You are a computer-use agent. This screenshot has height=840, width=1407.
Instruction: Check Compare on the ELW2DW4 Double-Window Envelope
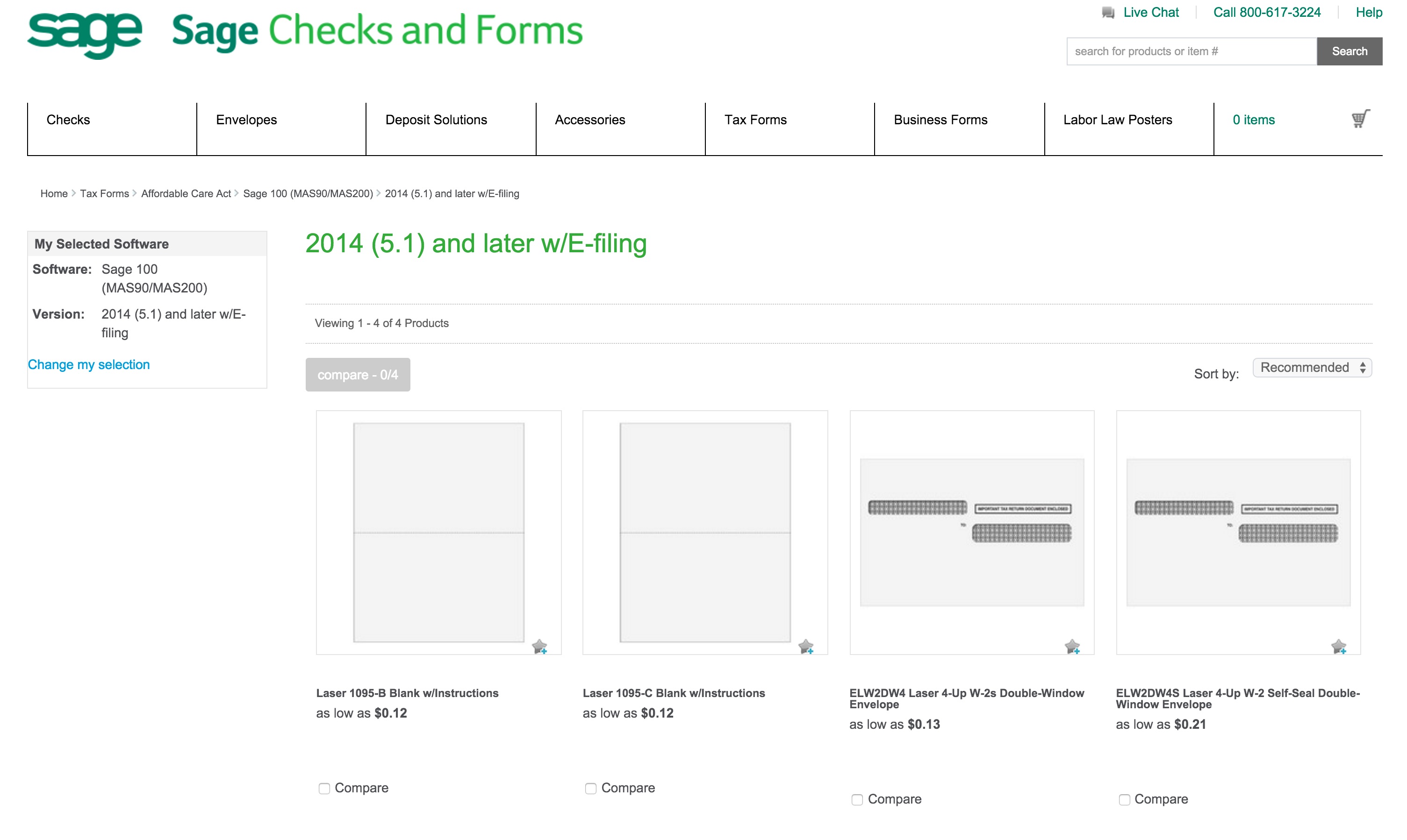[x=857, y=799]
